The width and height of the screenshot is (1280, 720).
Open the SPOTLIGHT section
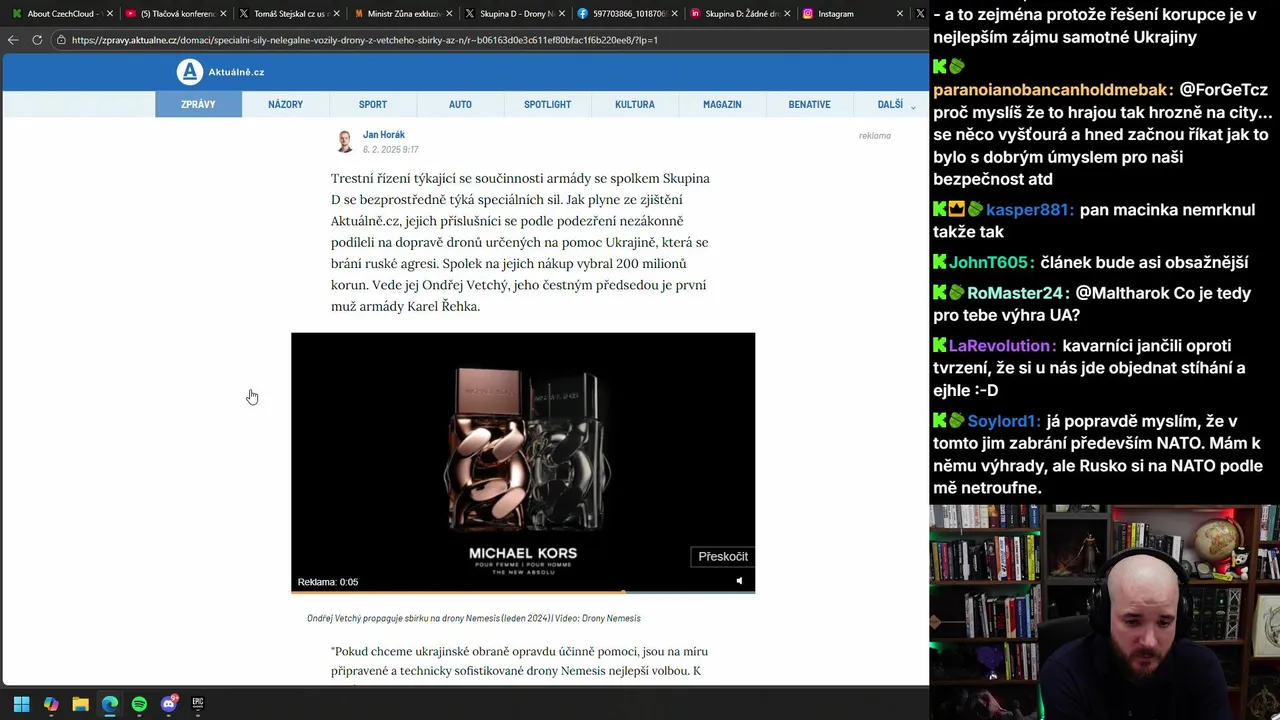(547, 104)
